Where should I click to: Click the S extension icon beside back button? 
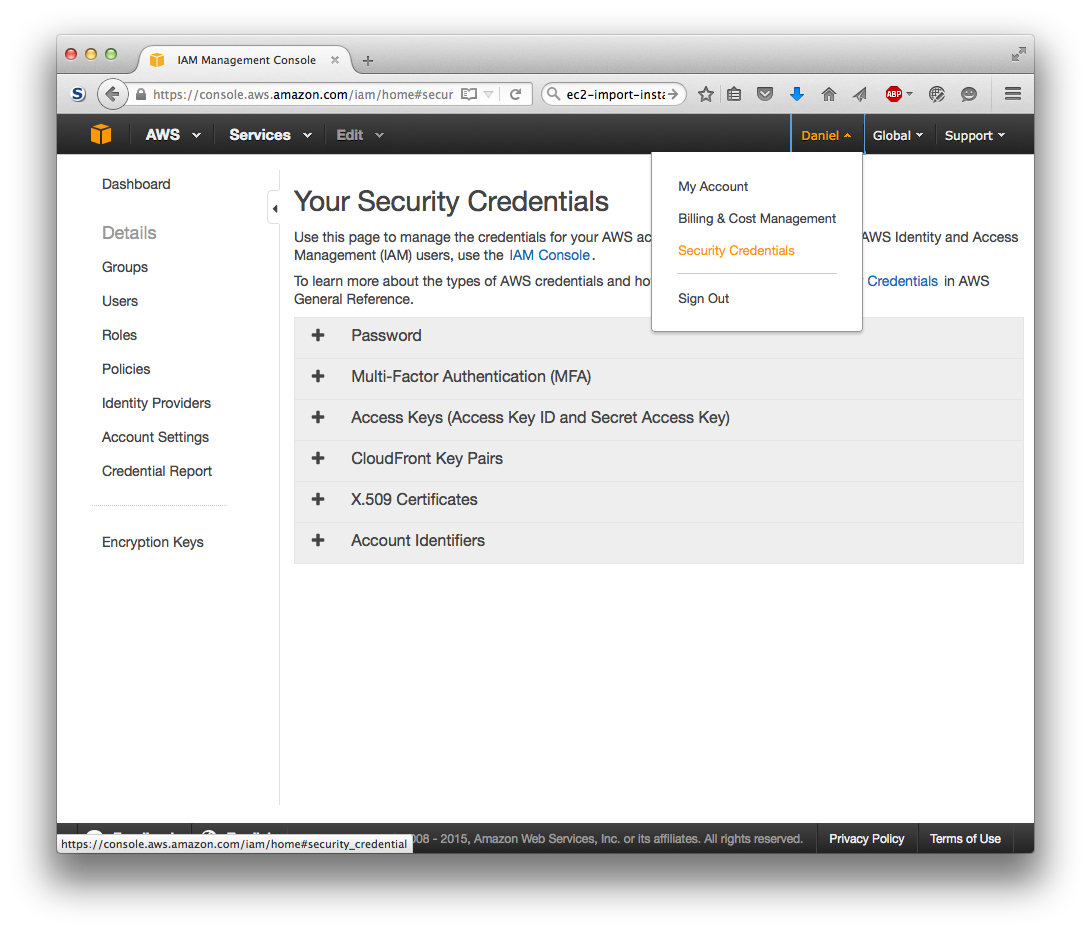[79, 94]
